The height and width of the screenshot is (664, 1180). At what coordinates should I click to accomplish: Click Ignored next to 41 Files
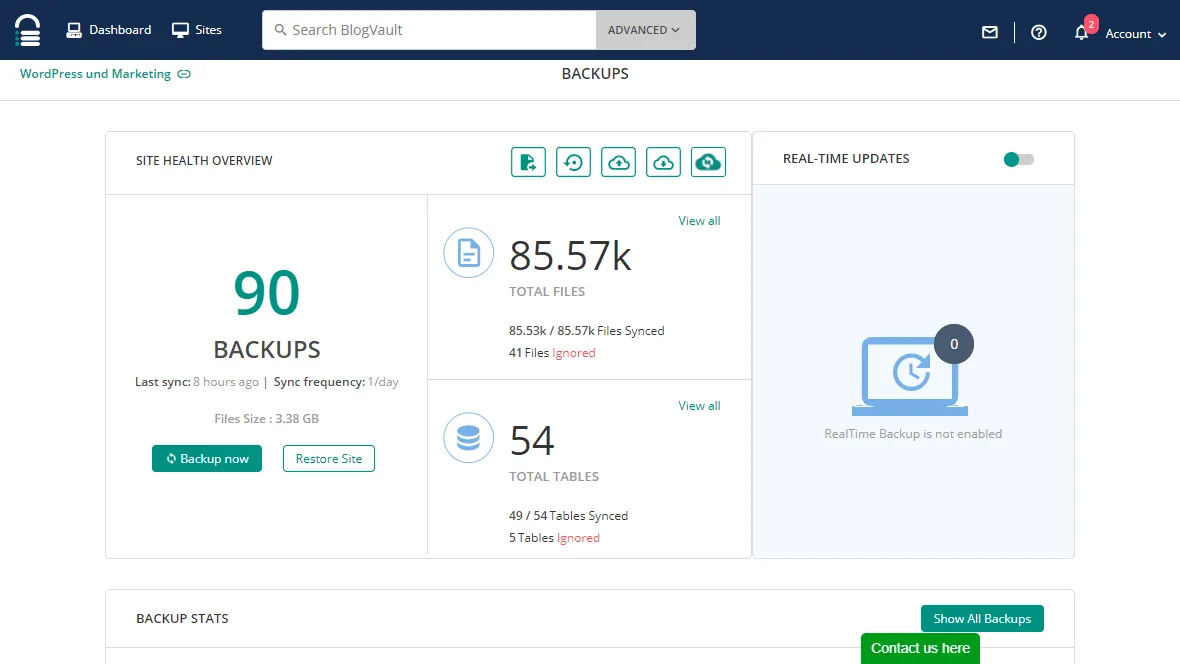coord(573,352)
